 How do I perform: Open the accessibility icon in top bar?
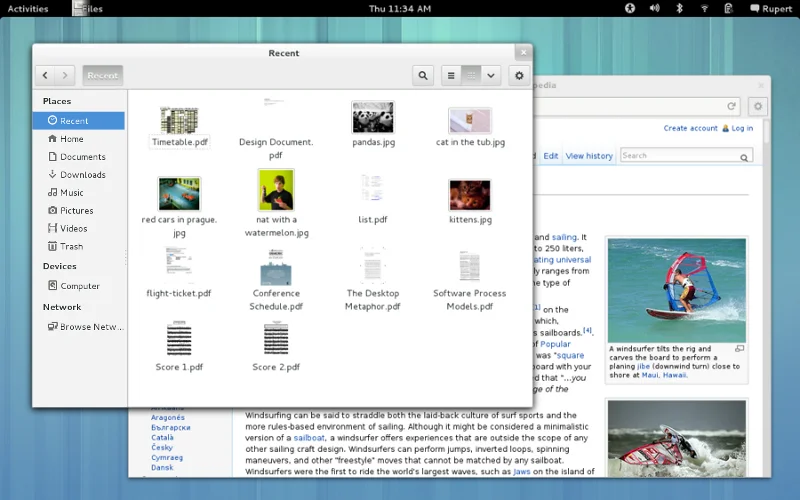click(x=630, y=8)
